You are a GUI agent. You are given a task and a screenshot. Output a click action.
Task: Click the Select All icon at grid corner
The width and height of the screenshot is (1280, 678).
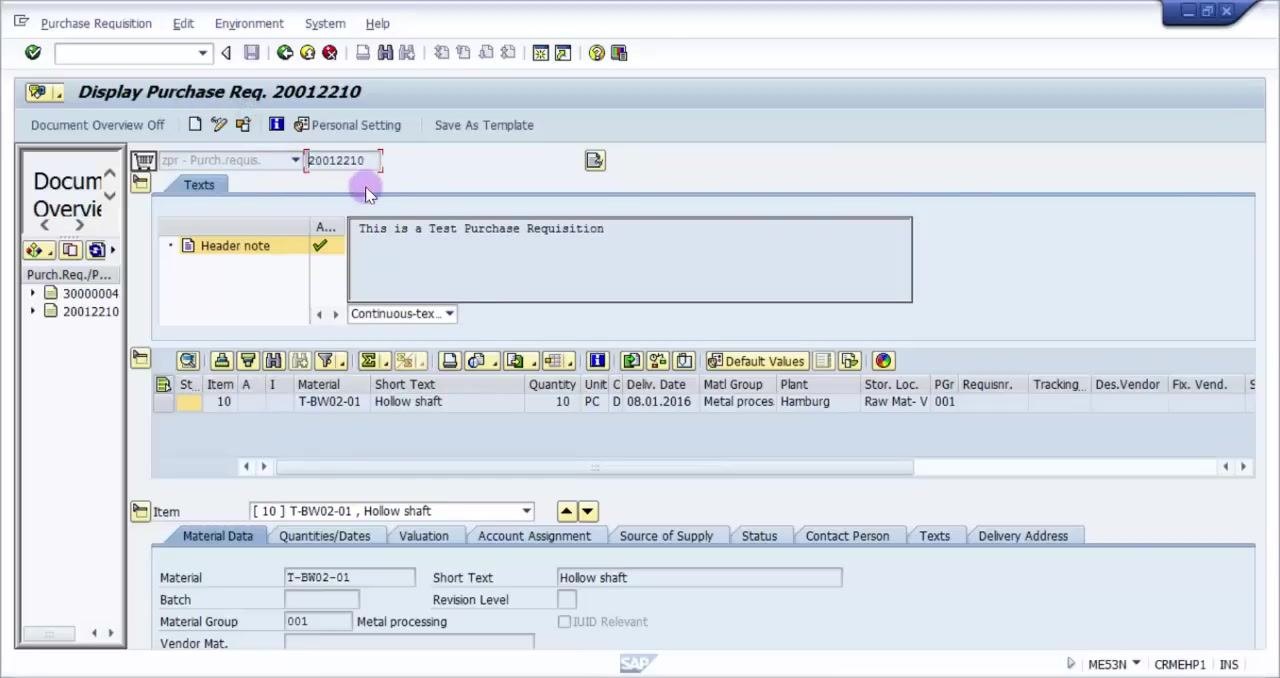click(x=163, y=384)
